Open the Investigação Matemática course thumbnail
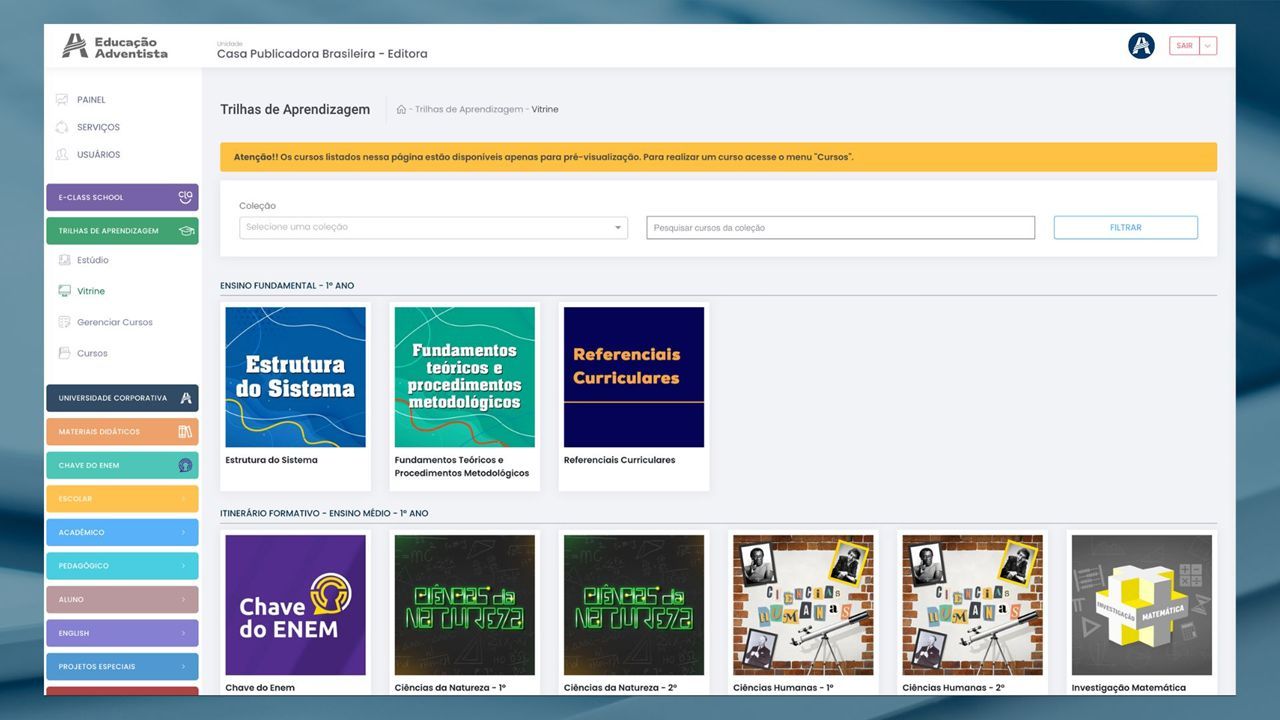 click(1142, 605)
